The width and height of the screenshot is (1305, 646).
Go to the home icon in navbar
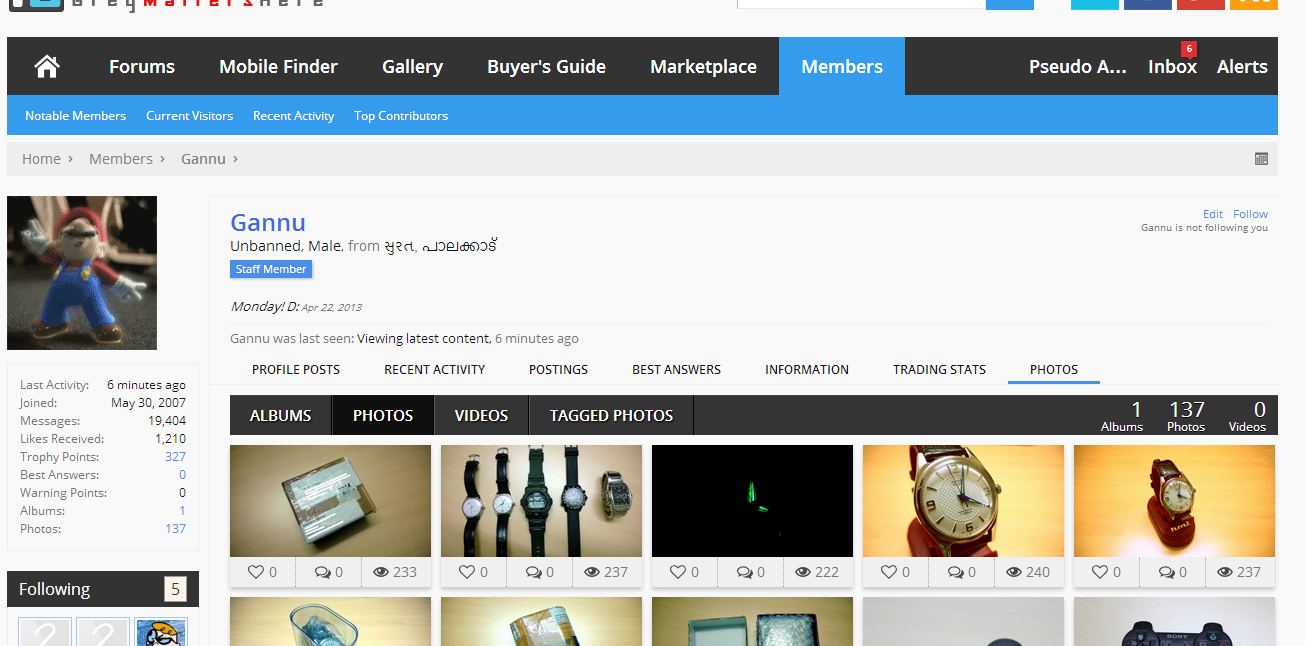[x=46, y=67]
